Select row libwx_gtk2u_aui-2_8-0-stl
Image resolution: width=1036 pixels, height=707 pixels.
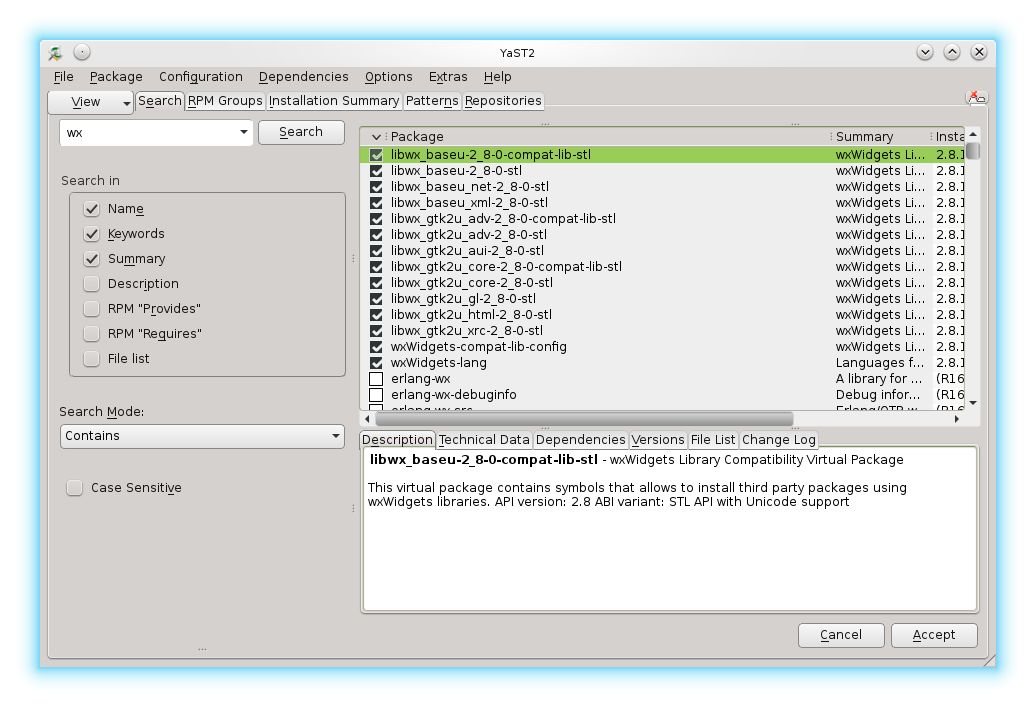tap(662, 251)
